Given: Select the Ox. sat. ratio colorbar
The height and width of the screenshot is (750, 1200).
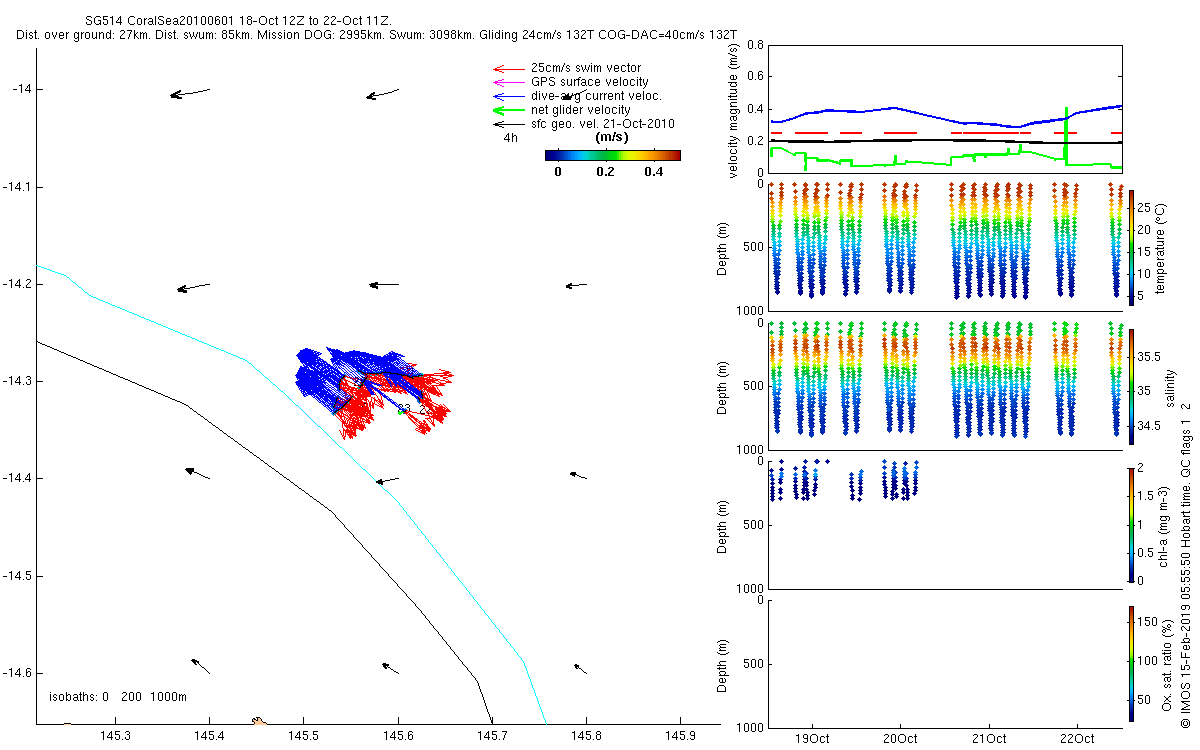Looking at the screenshot, I should point(1131,663).
